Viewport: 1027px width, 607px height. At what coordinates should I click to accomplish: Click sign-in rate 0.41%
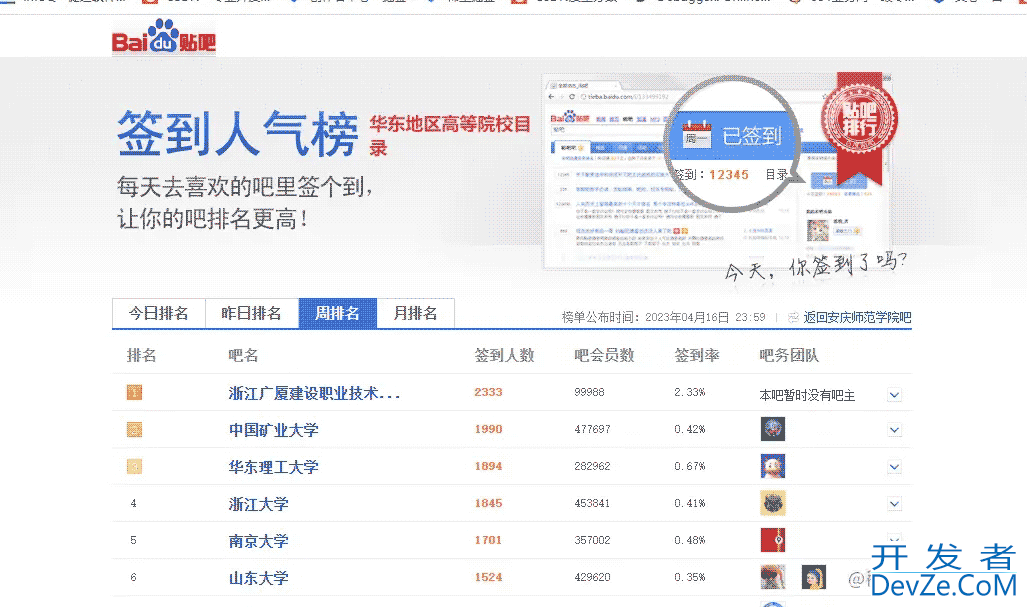pos(690,503)
